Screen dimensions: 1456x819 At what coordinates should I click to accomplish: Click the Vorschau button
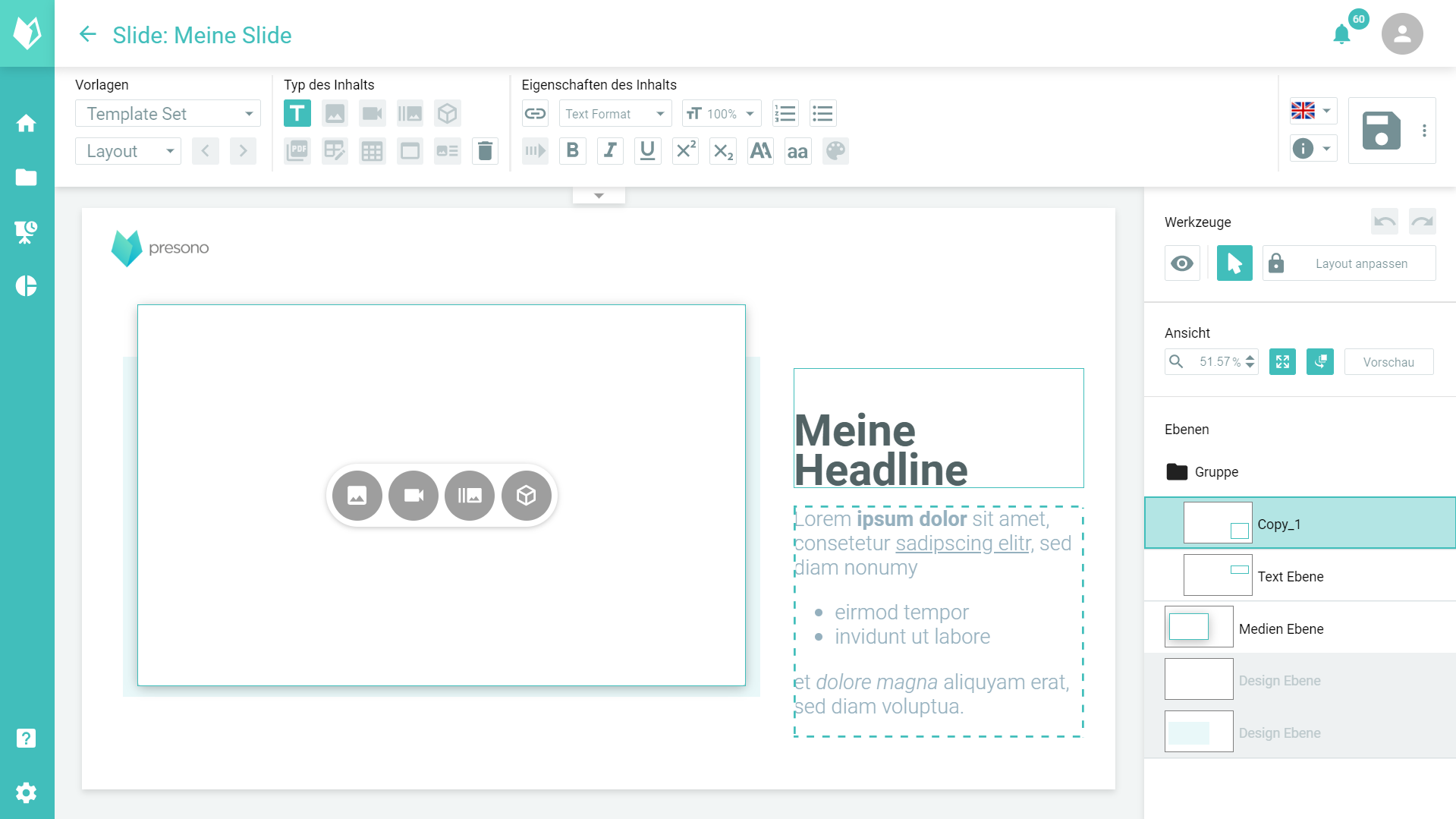click(1388, 362)
